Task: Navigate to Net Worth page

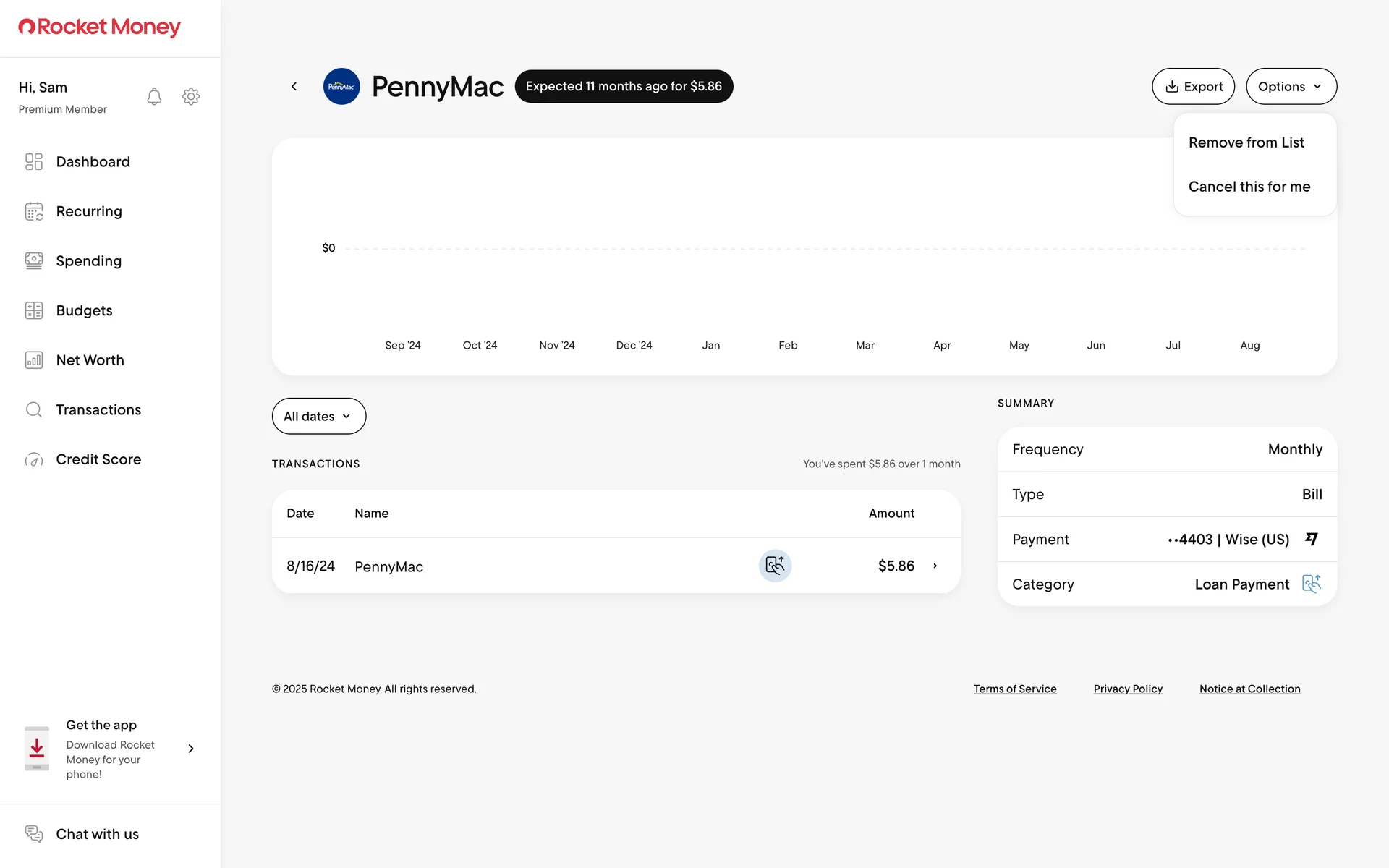Action: coord(90,360)
